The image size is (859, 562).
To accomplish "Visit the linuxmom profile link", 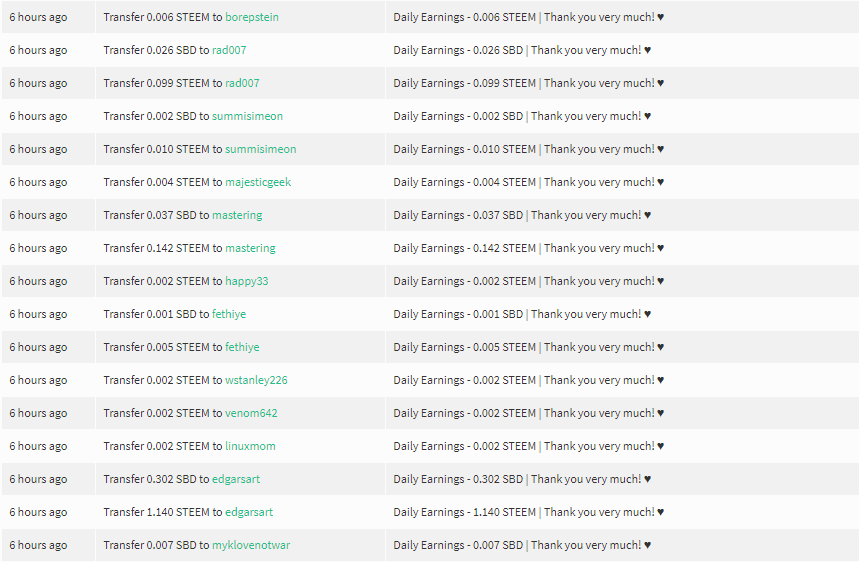I will click(x=250, y=446).
